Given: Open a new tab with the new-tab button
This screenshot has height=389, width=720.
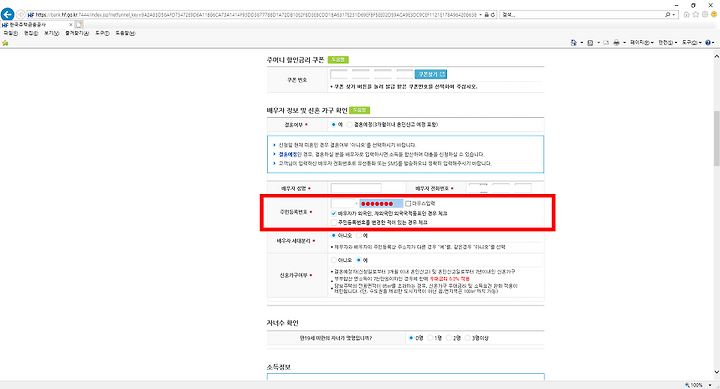Looking at the screenshot, I should [x=79, y=24].
